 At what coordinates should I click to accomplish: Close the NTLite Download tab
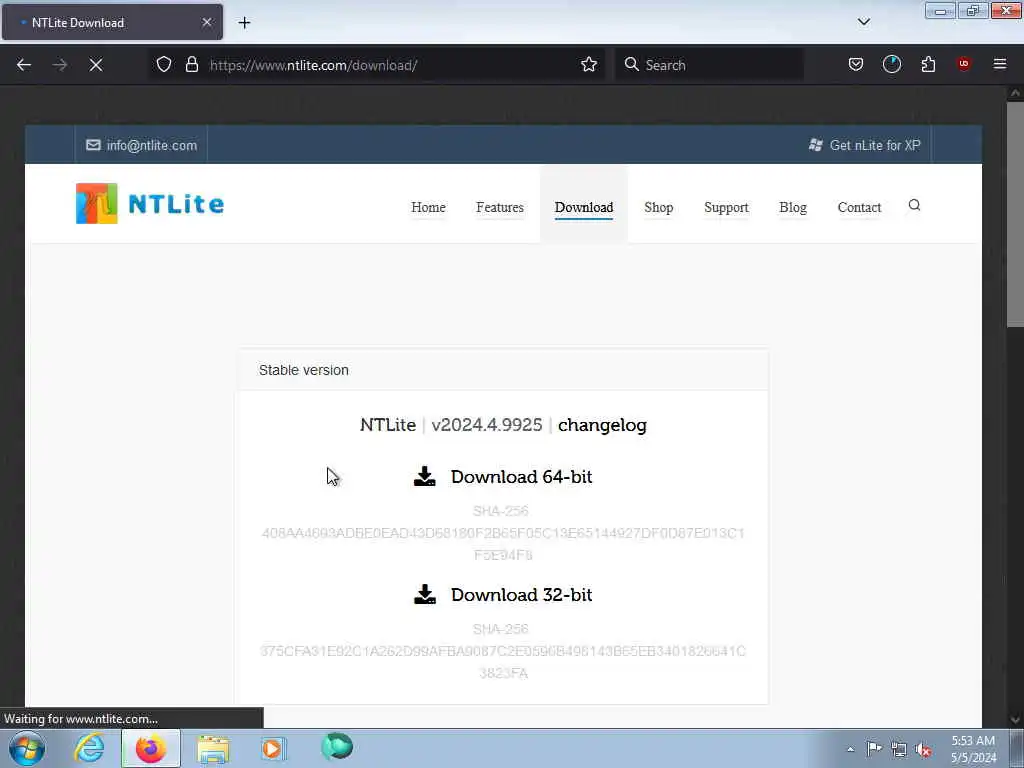coord(207,22)
